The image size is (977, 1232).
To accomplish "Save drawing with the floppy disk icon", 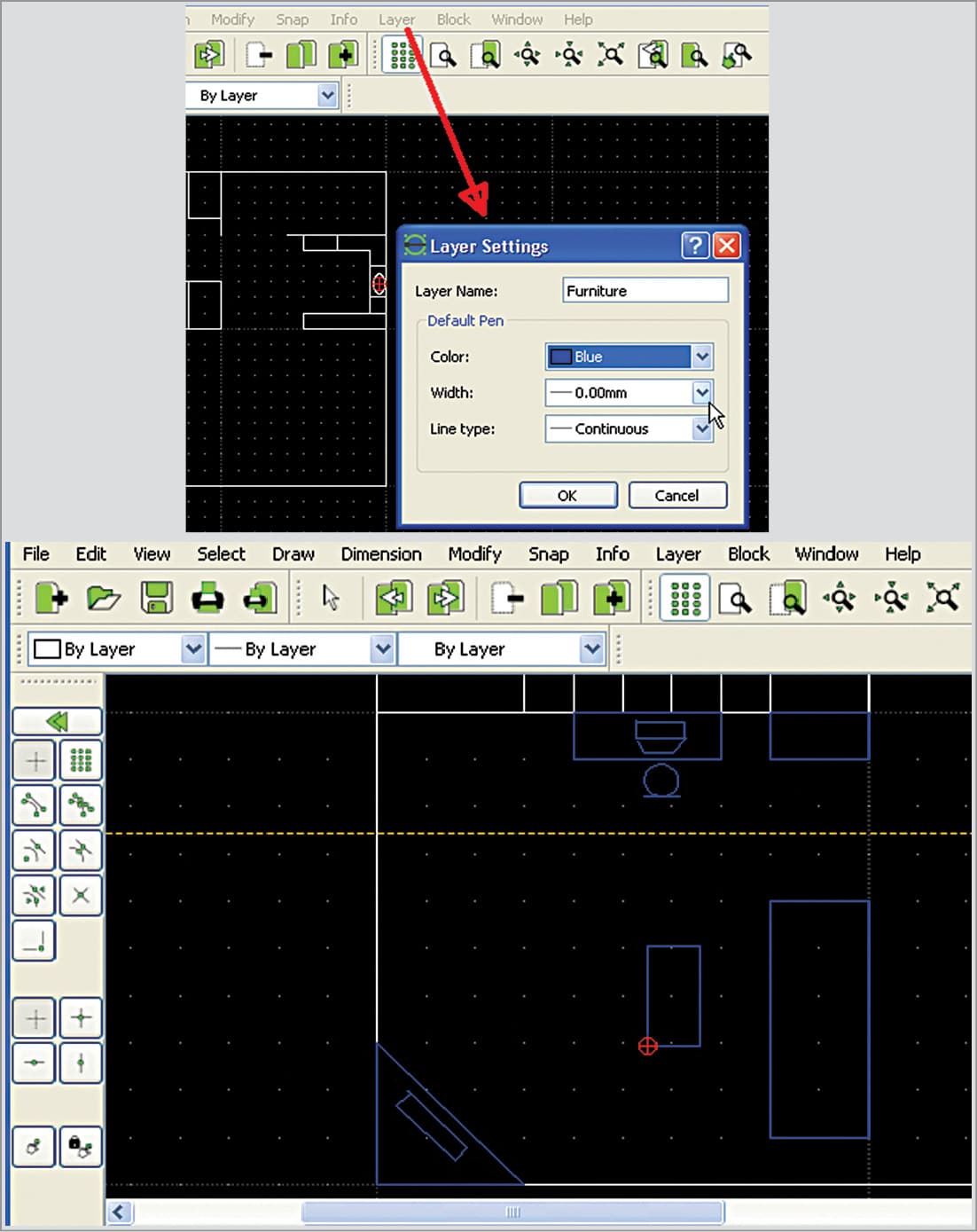I will (x=157, y=598).
